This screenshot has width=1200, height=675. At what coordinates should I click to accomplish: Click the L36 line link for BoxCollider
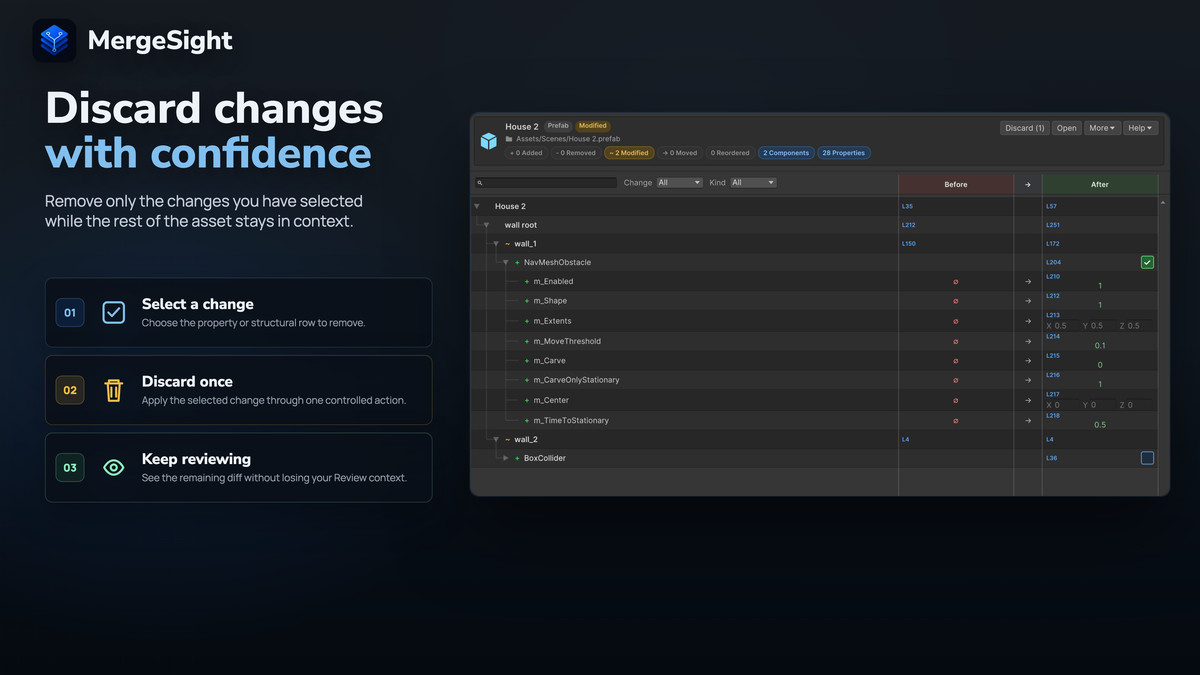coord(1051,458)
